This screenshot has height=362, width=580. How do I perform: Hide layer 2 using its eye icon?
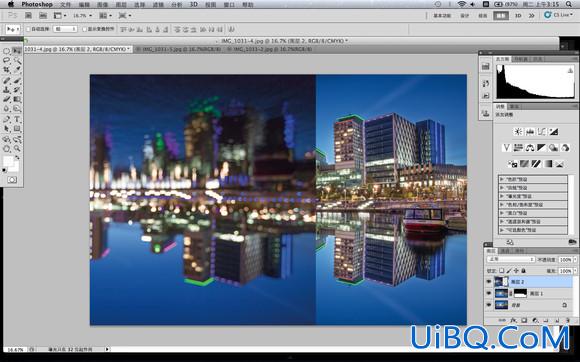click(489, 282)
